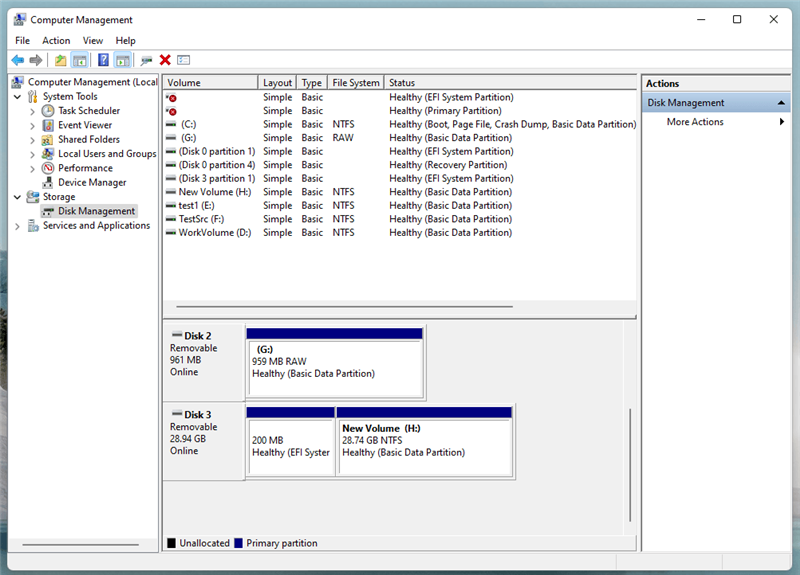Image resolution: width=800 pixels, height=575 pixels.
Task: Click the Shared Folders icon
Action: coord(47,139)
